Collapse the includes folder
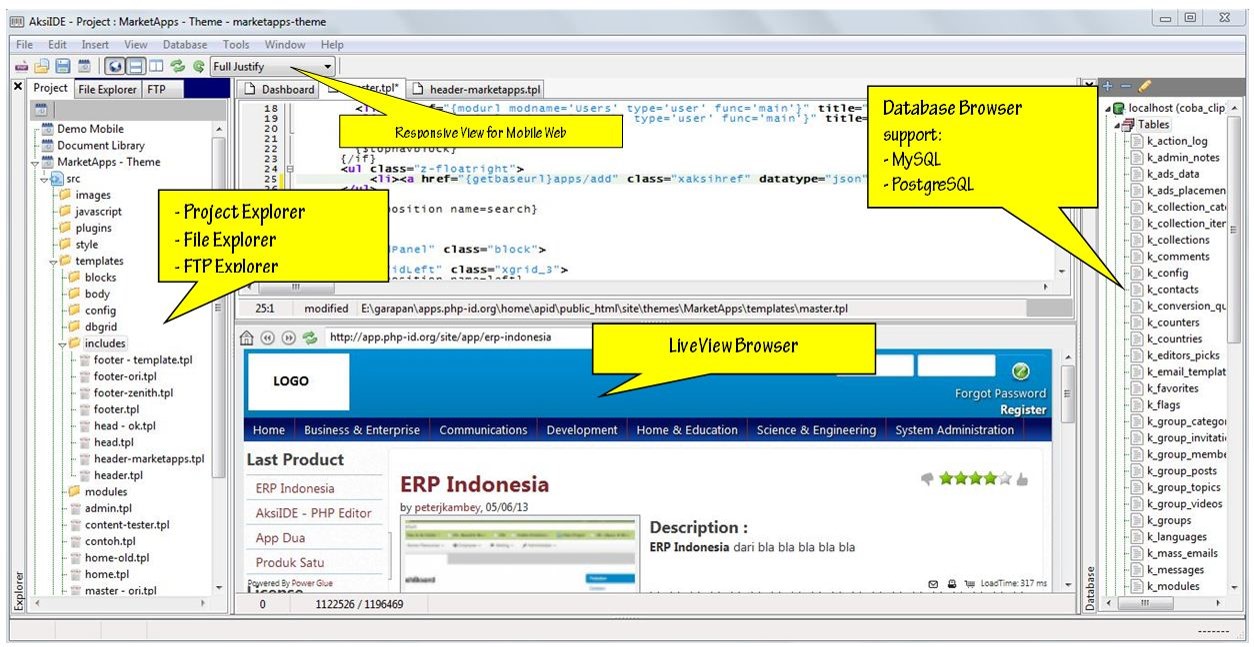 [62, 343]
